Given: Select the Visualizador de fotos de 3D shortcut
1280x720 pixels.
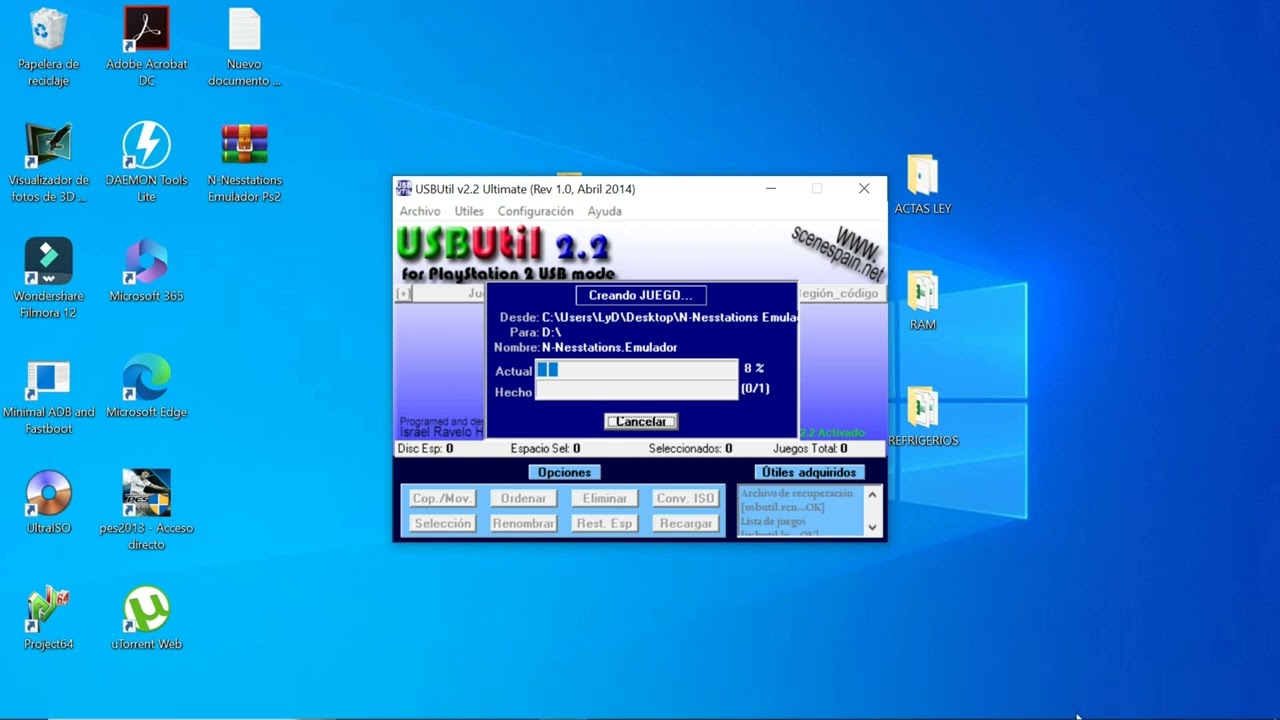Looking at the screenshot, I should coord(48,163).
